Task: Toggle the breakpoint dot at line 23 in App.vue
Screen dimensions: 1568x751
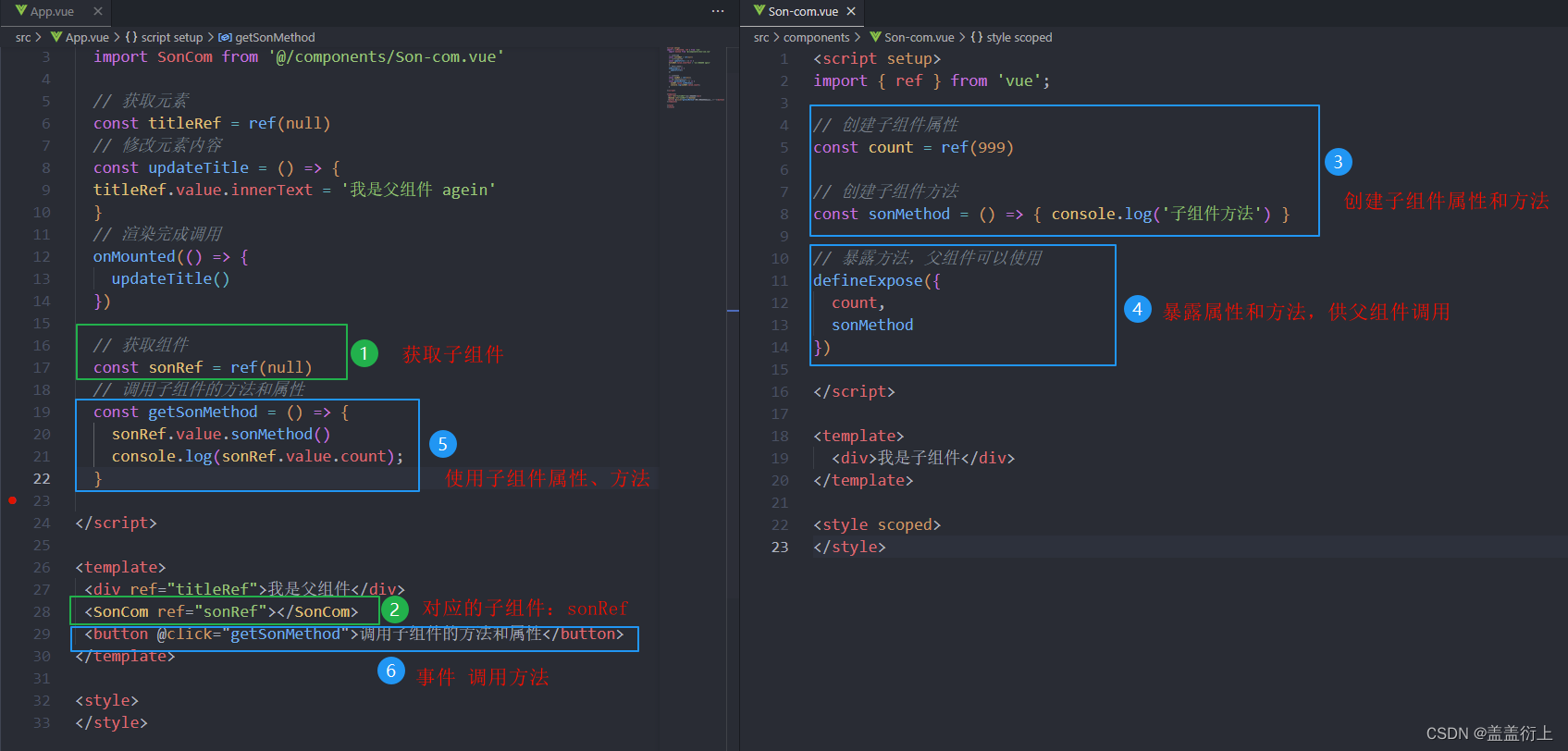Action: point(12,500)
